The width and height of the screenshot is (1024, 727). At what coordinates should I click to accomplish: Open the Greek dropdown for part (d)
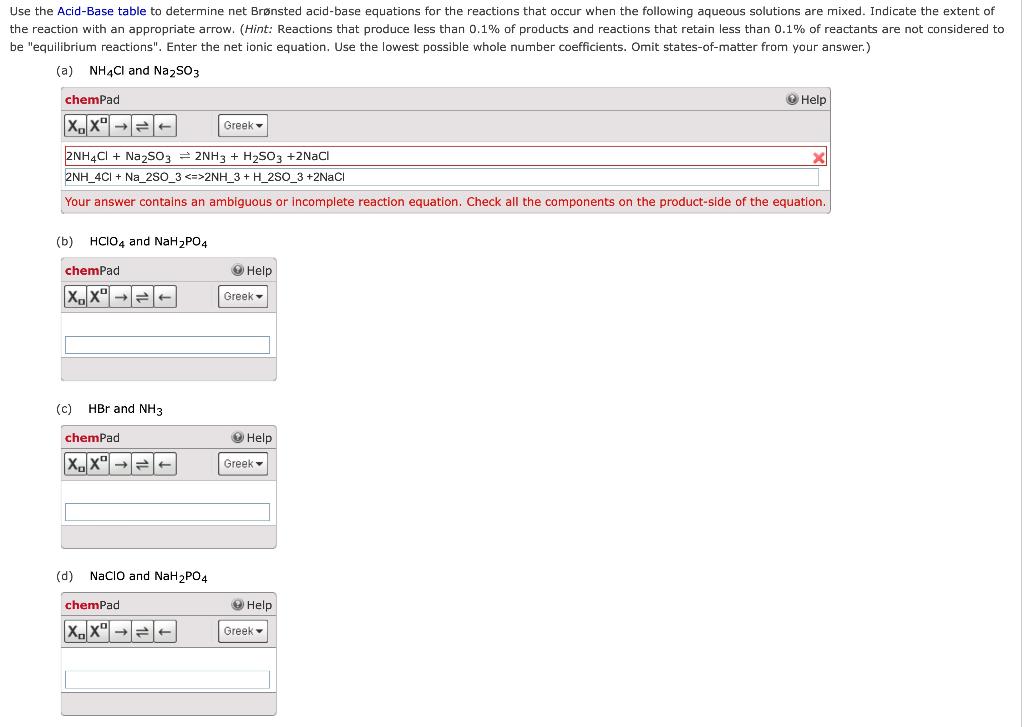tap(242, 631)
